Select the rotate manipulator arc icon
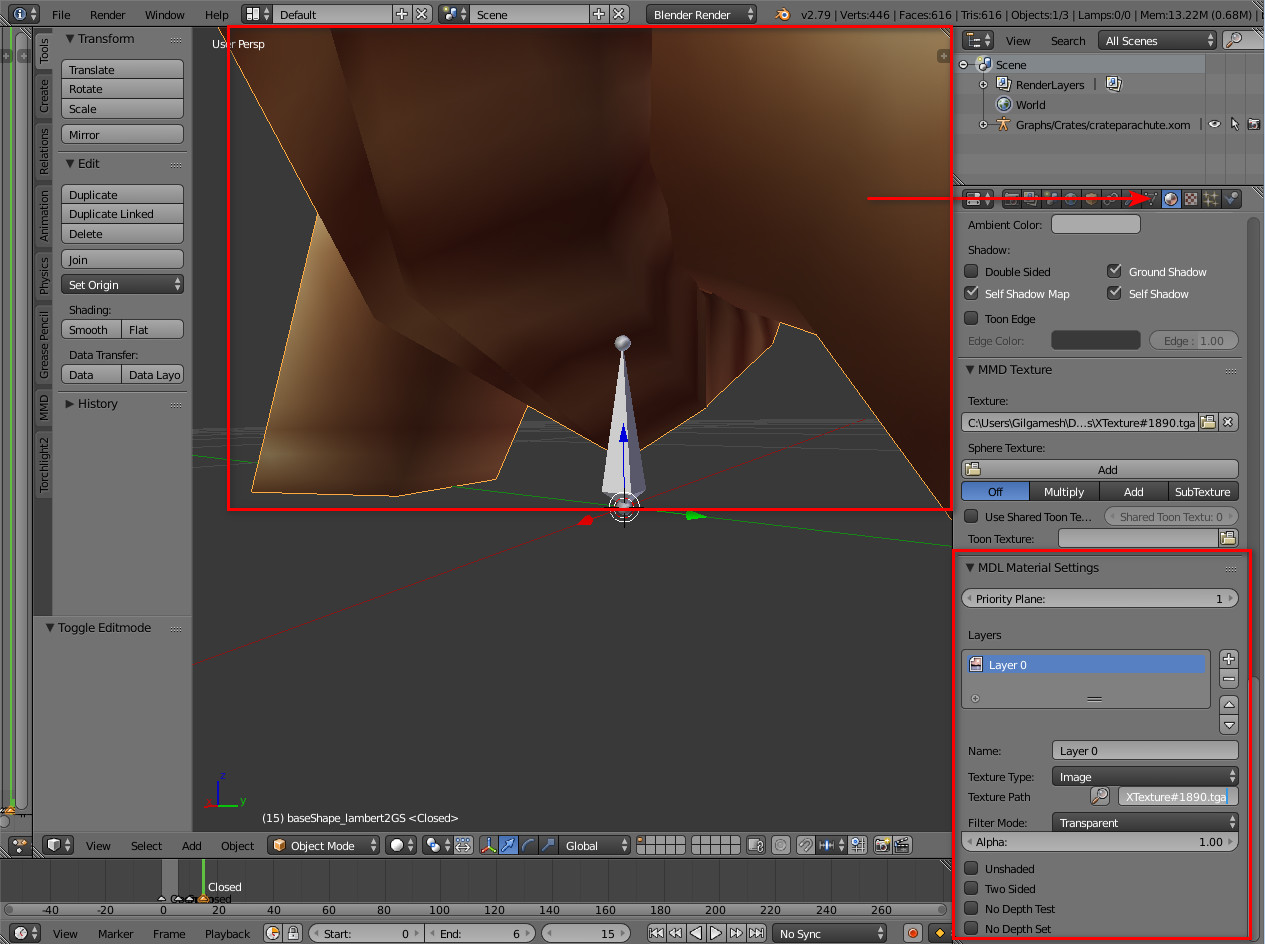The height and width of the screenshot is (944, 1265). point(528,845)
